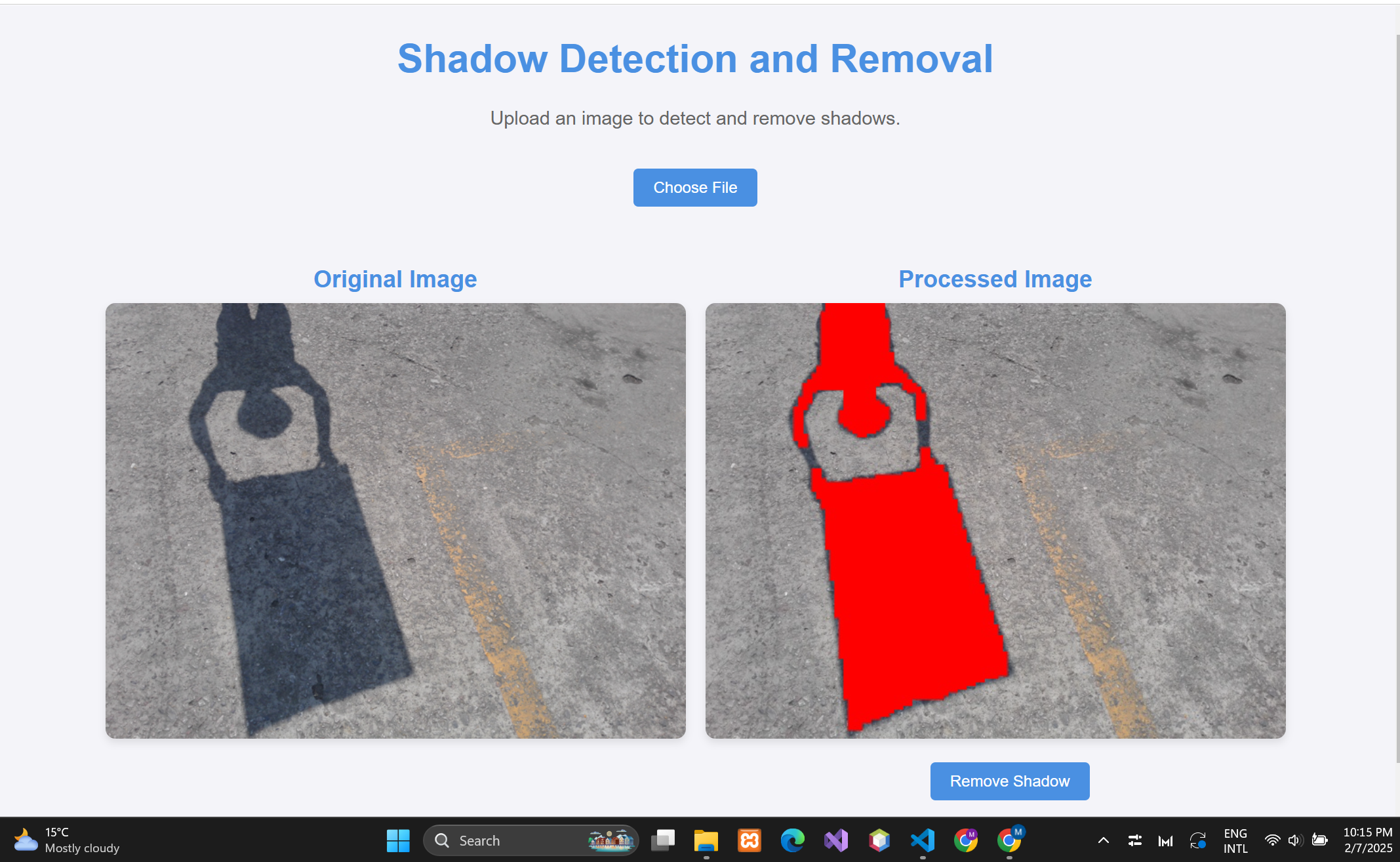Image resolution: width=1400 pixels, height=862 pixels.
Task: Open Chrome with purple profile badge
Action: click(x=966, y=840)
